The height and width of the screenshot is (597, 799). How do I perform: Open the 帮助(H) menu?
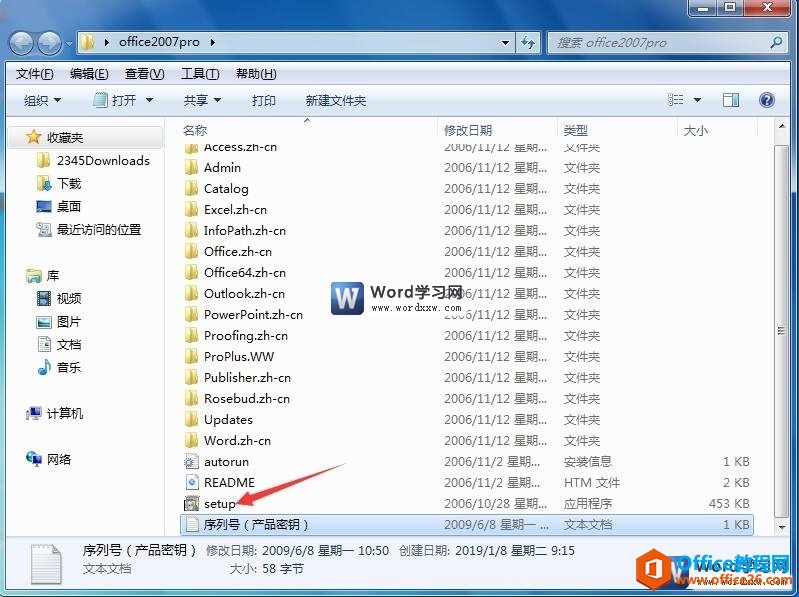coord(256,74)
